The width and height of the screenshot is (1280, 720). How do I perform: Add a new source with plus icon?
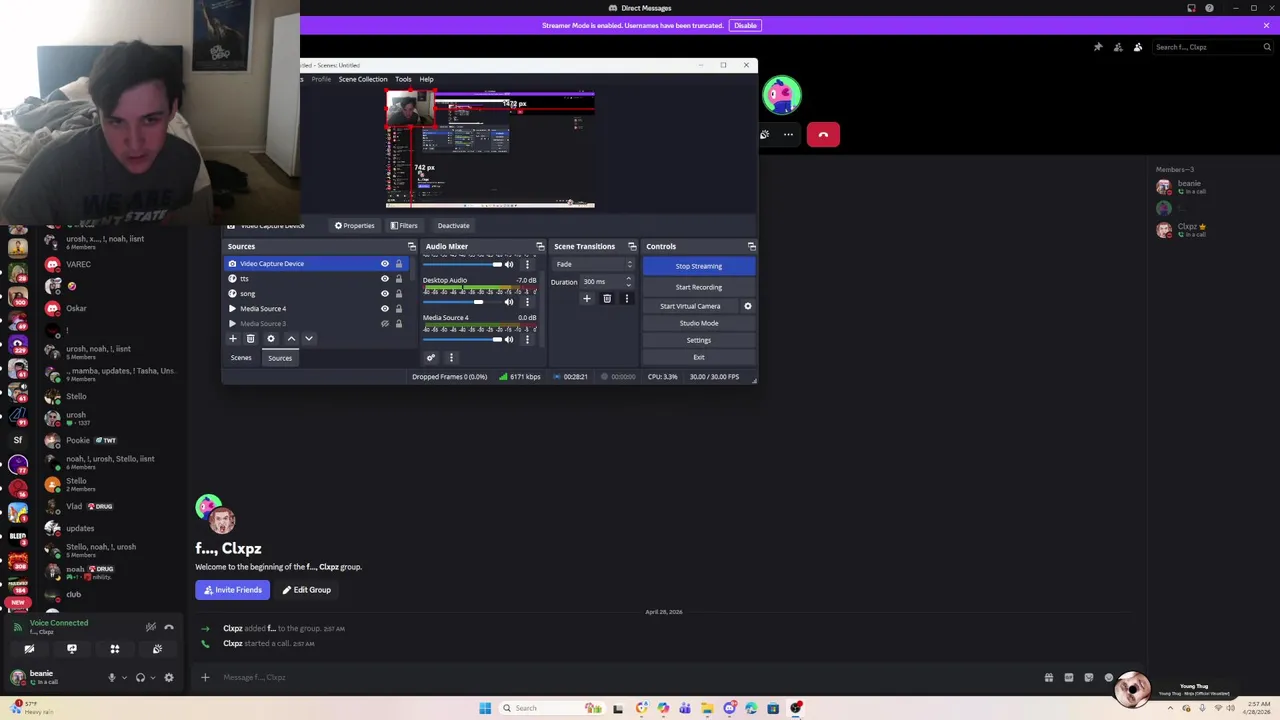(x=233, y=339)
